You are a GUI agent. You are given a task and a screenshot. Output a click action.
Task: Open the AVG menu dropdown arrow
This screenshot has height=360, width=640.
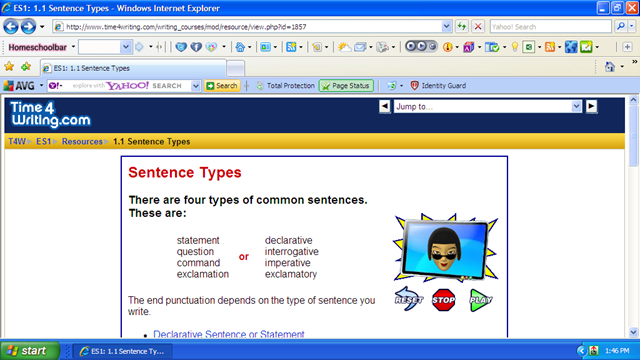coord(41,86)
